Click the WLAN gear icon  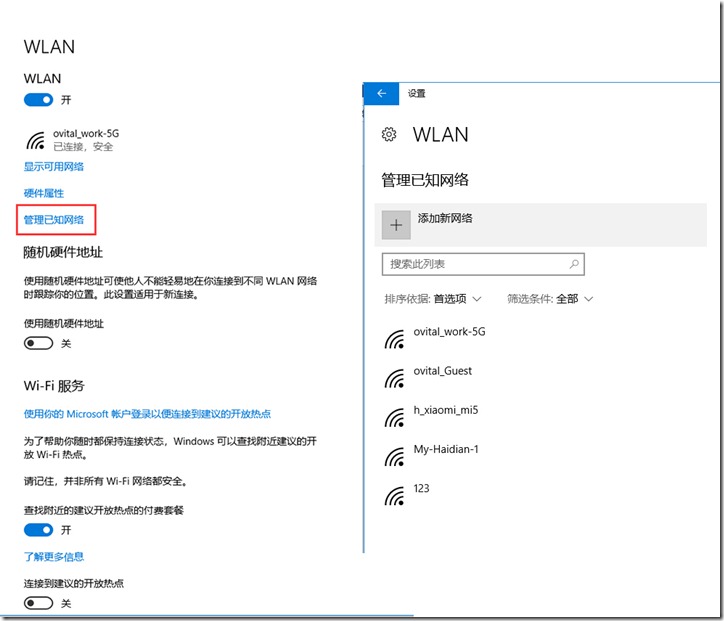point(390,135)
